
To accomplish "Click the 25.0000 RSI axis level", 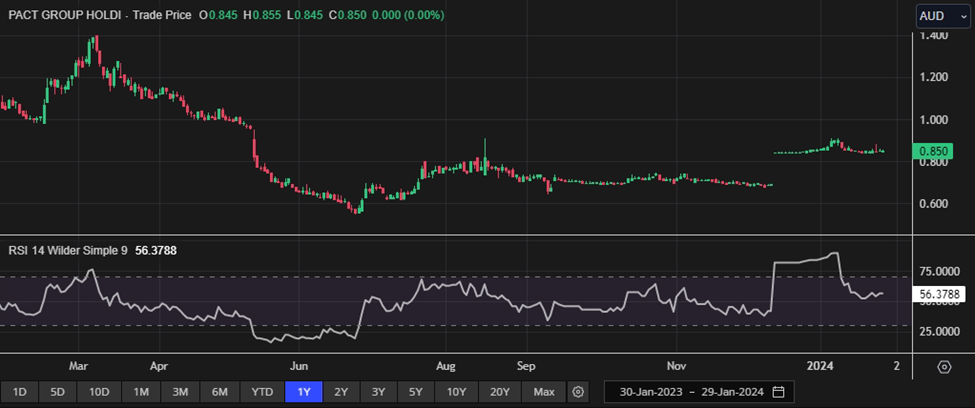I will tap(941, 332).
